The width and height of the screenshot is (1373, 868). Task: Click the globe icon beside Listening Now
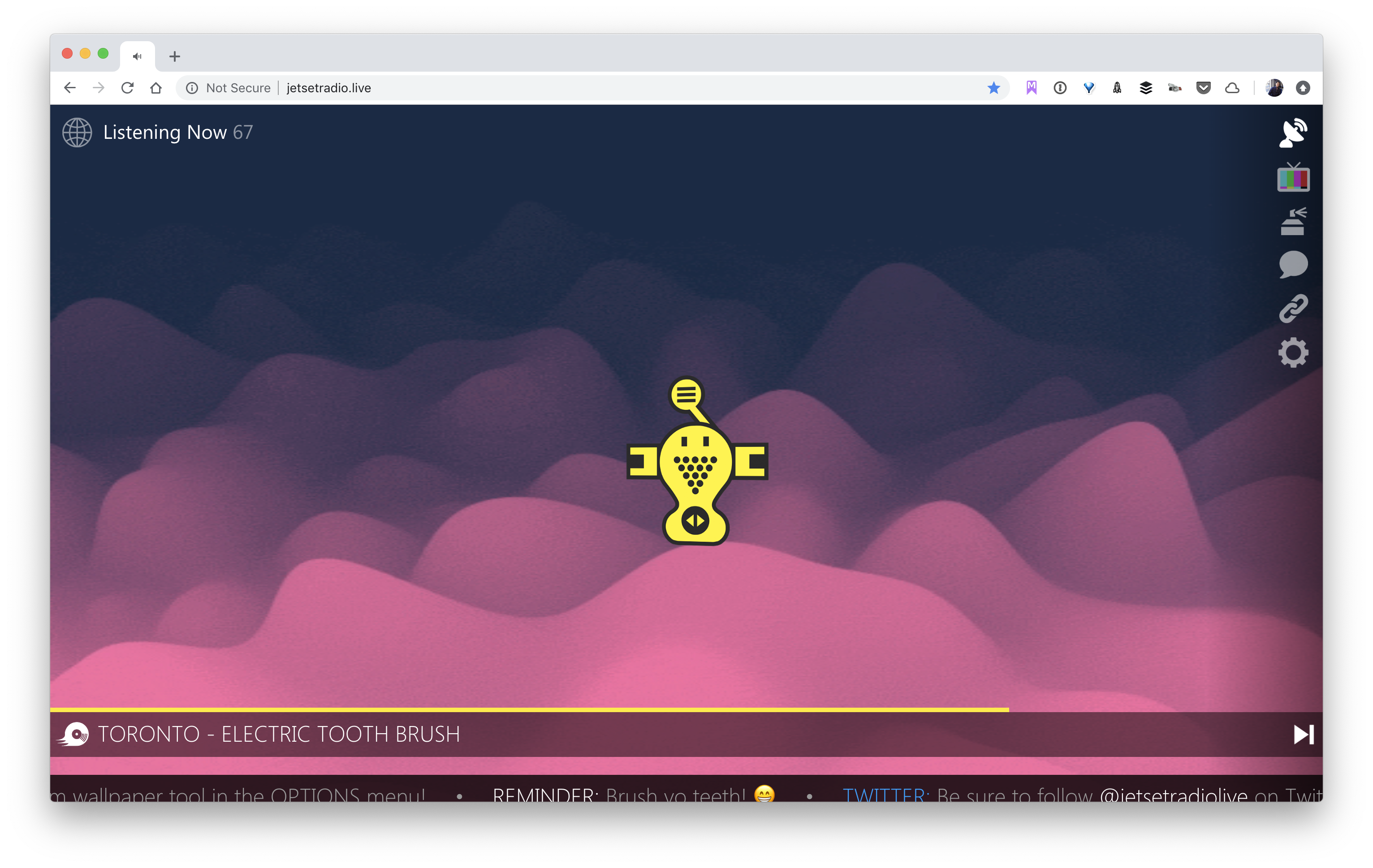click(77, 132)
